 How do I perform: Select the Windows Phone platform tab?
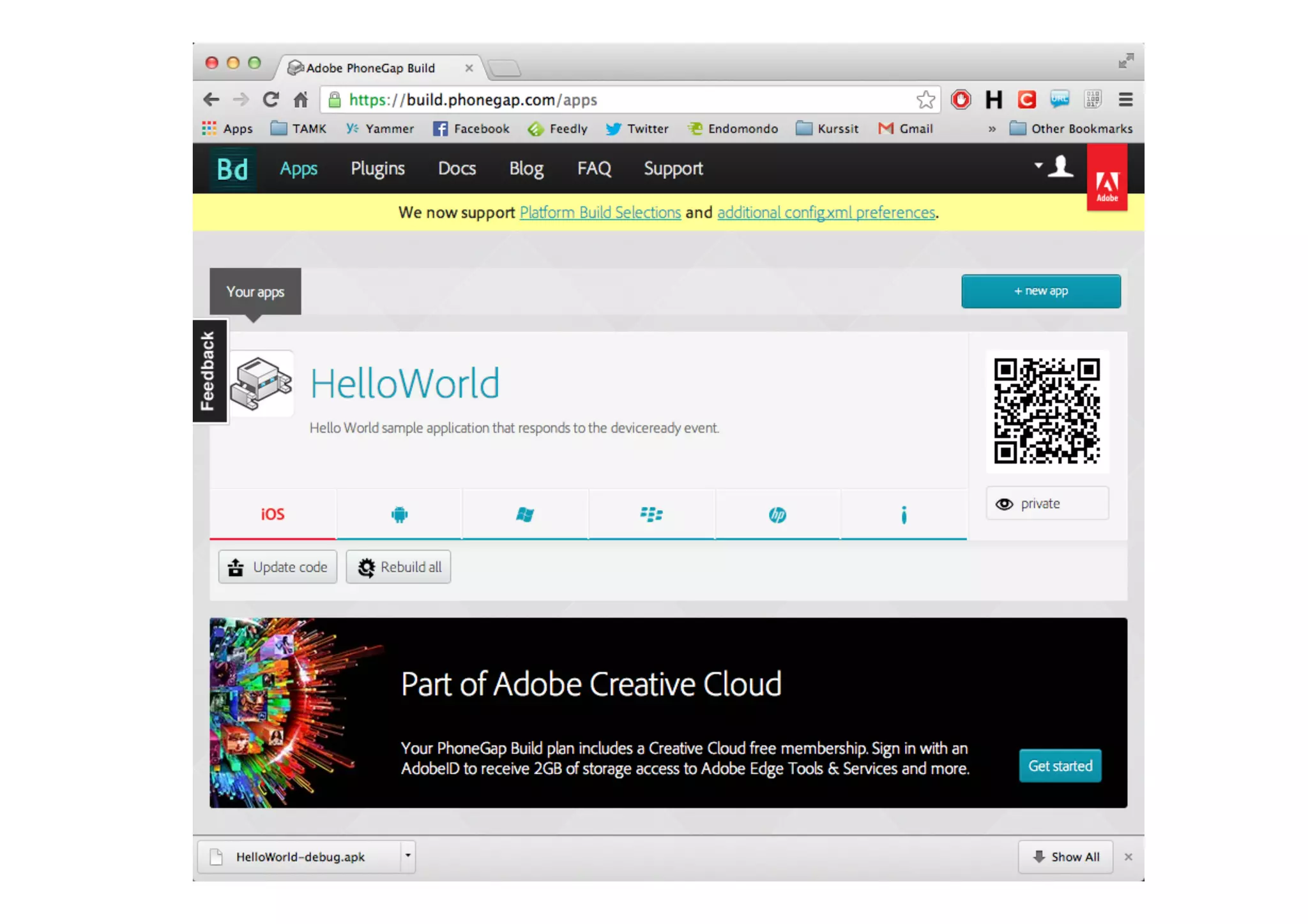tap(525, 514)
